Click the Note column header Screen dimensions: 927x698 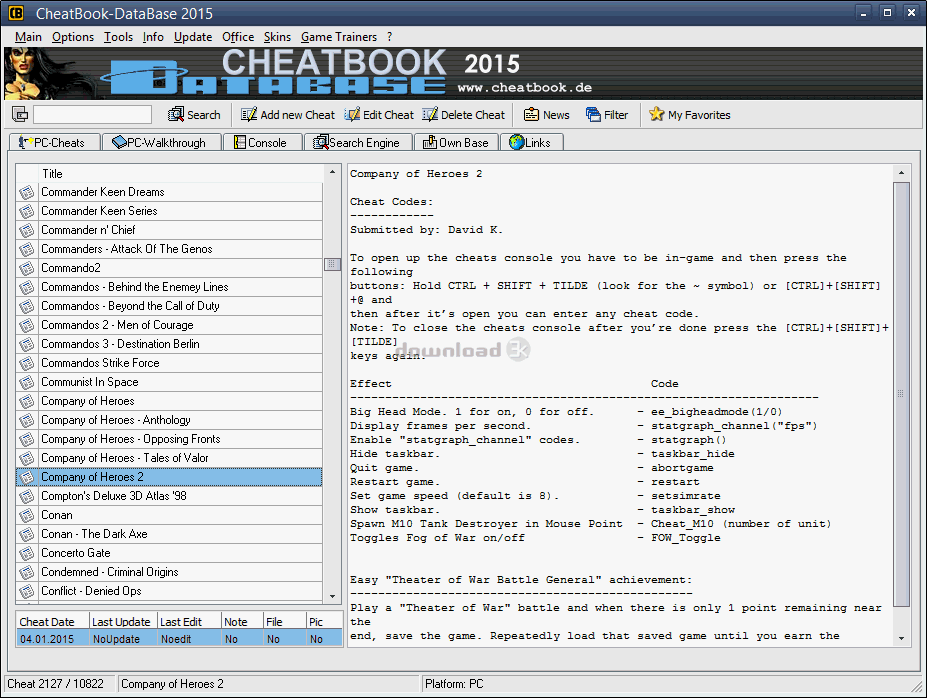coord(242,622)
